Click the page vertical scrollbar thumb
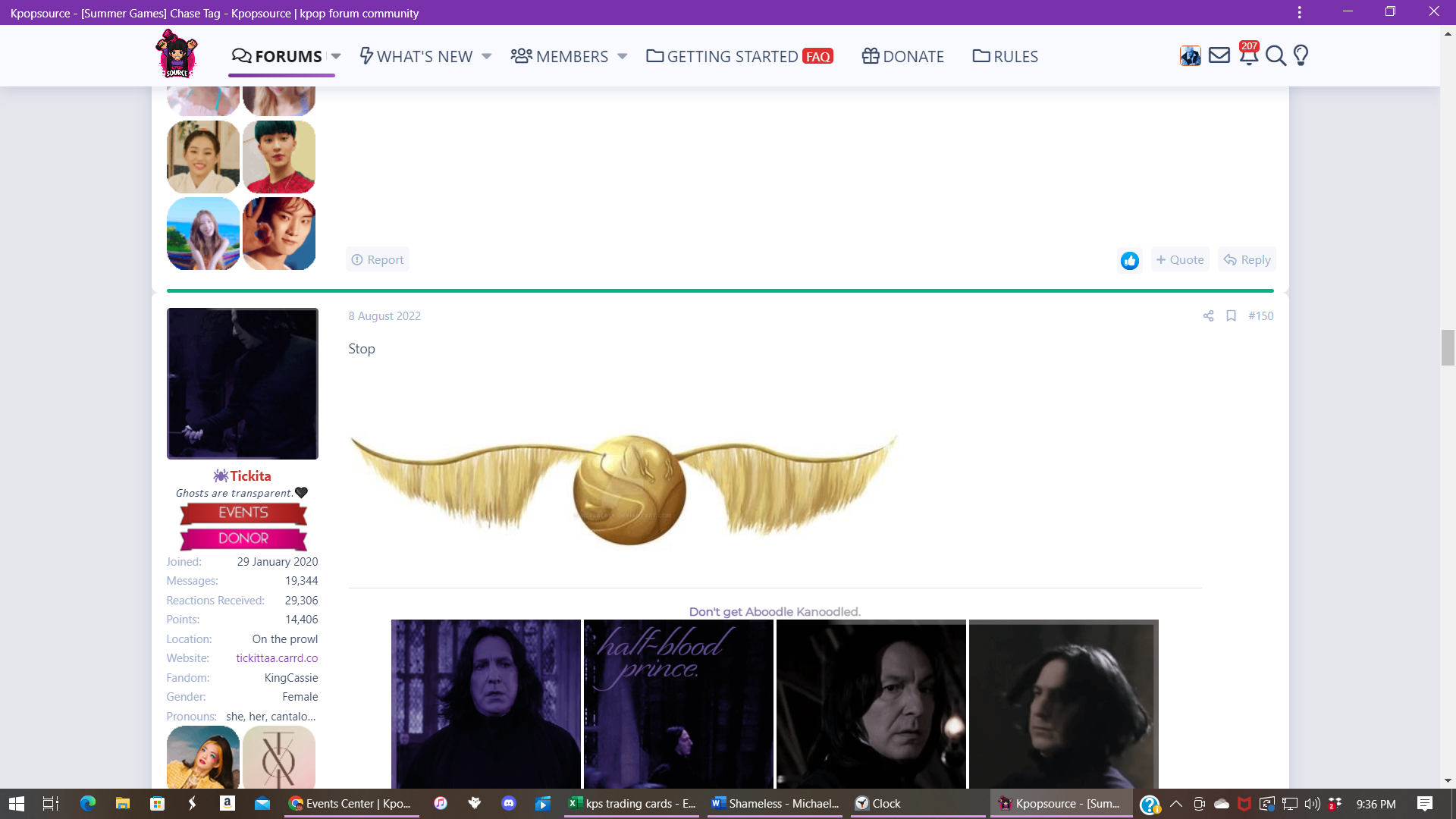The width and height of the screenshot is (1456, 819). (x=1448, y=347)
